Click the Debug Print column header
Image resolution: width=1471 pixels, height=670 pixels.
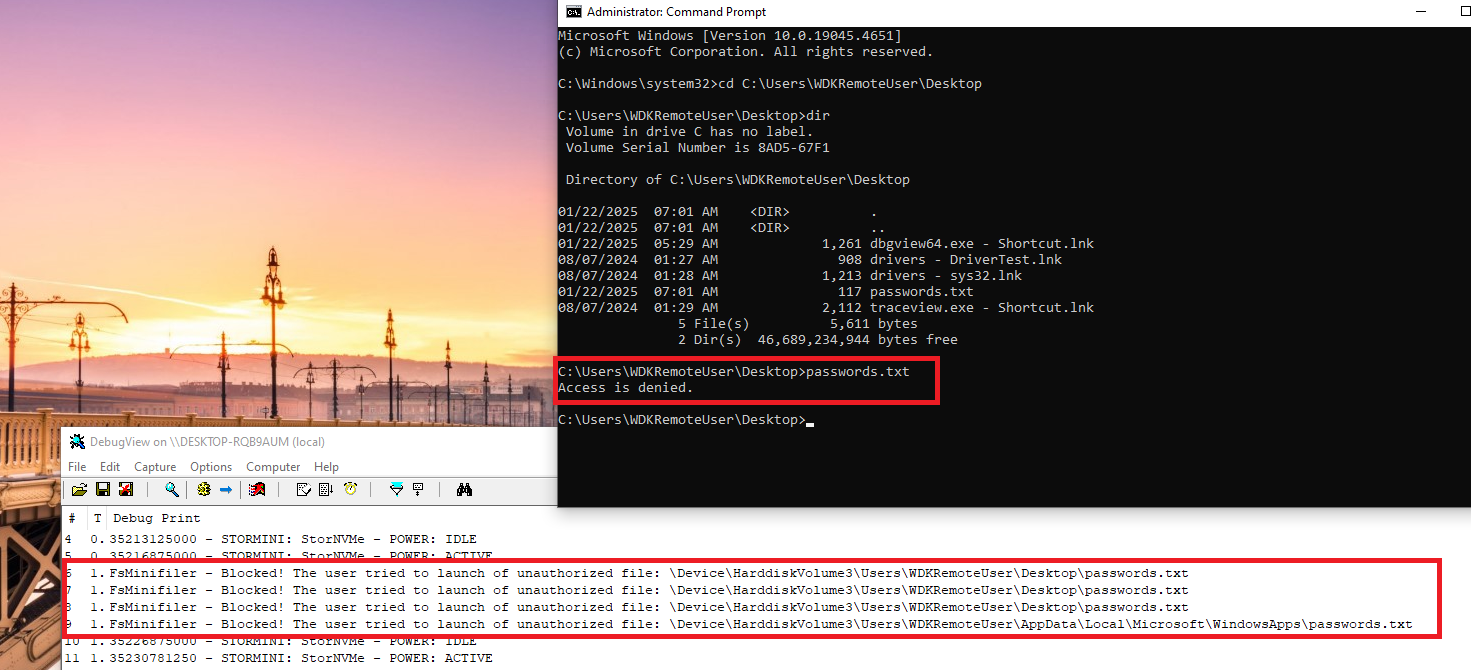pyautogui.click(x=156, y=518)
